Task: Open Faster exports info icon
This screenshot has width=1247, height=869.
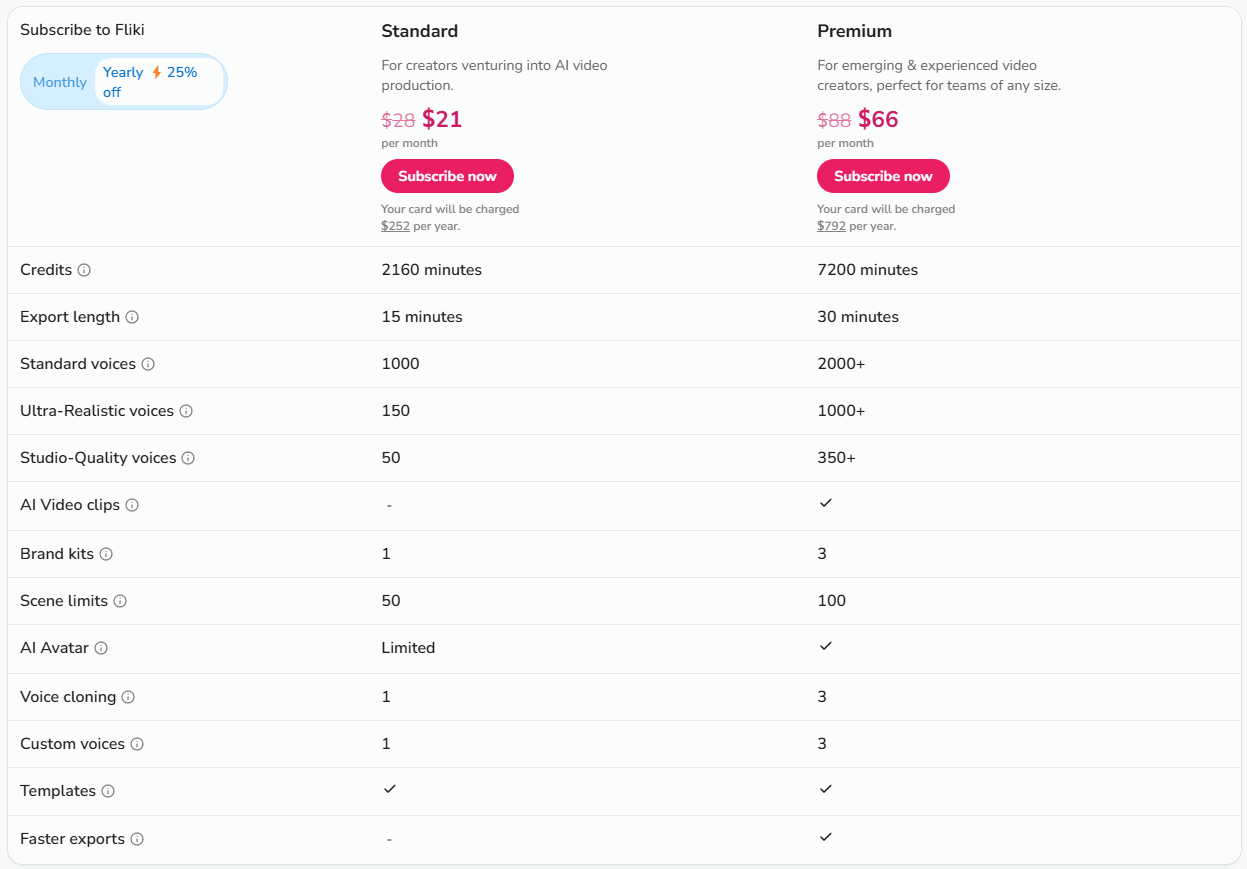Action: pos(137,839)
